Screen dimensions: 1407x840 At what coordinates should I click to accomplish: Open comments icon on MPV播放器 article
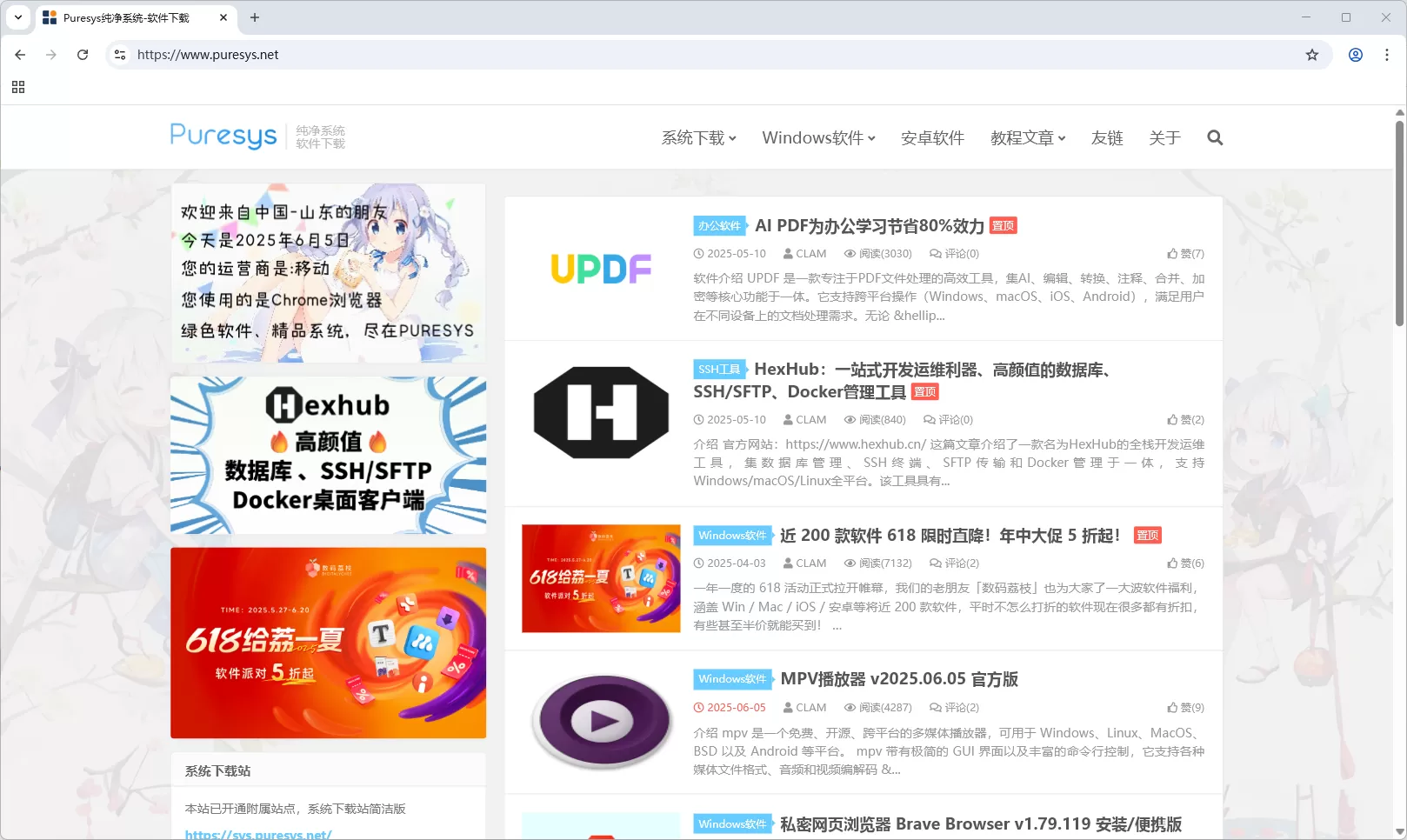pos(934,707)
